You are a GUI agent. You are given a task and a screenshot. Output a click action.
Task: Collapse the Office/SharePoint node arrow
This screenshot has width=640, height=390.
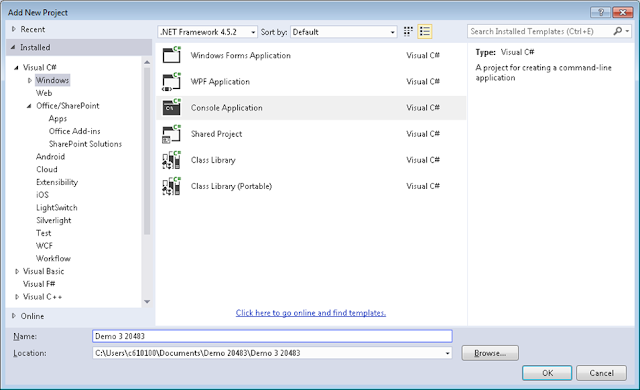coord(29,106)
